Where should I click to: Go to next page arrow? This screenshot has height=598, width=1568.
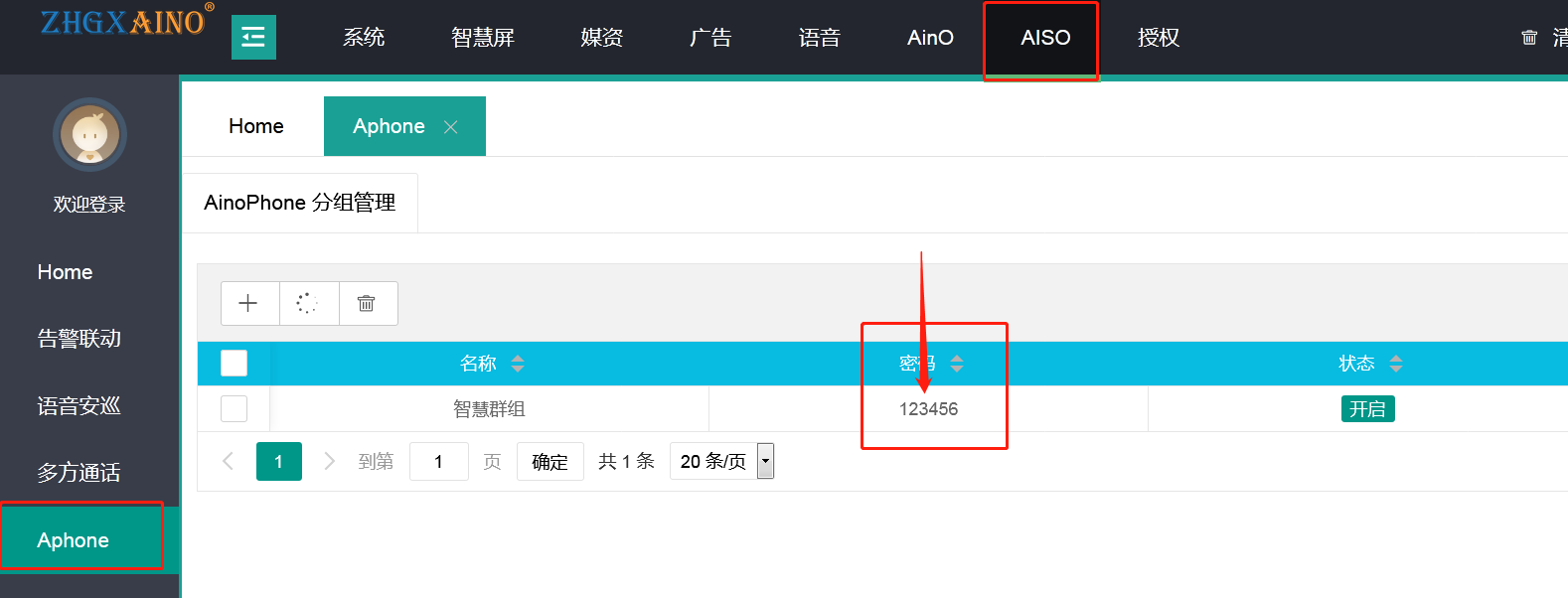329,461
